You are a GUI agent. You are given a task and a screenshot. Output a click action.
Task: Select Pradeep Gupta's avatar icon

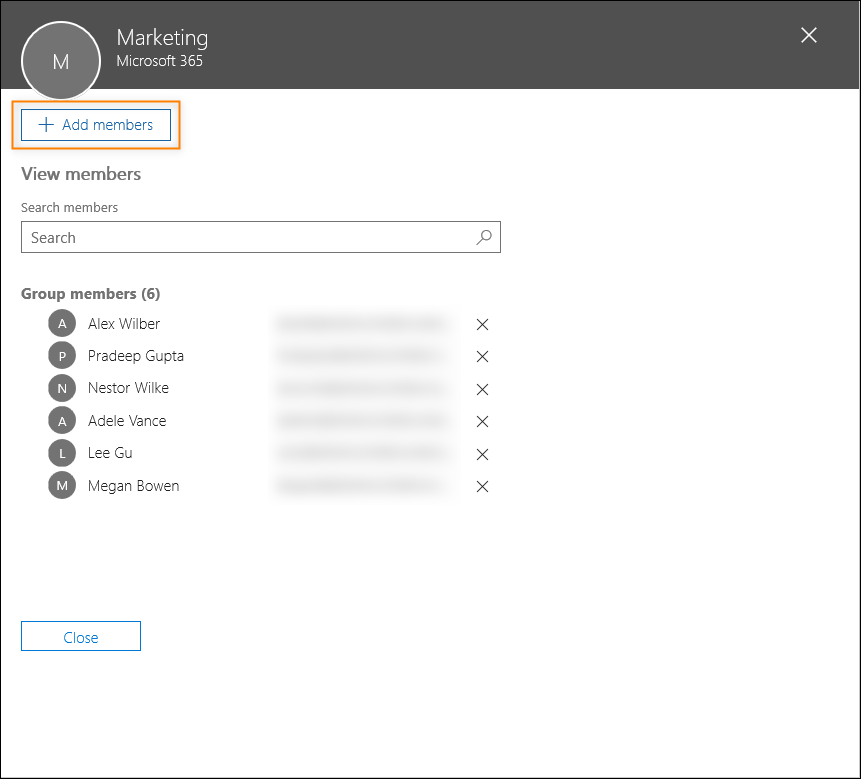coord(61,355)
